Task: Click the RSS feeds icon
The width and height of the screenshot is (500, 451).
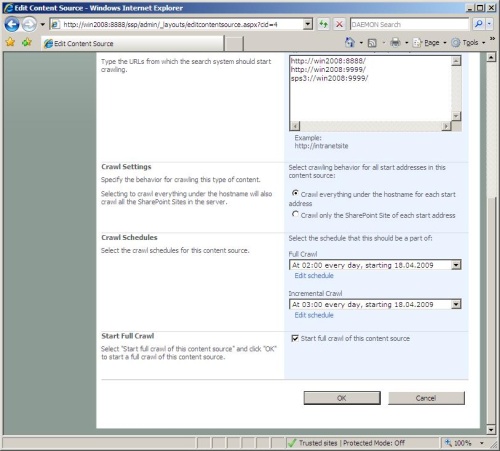Action: click(x=372, y=43)
